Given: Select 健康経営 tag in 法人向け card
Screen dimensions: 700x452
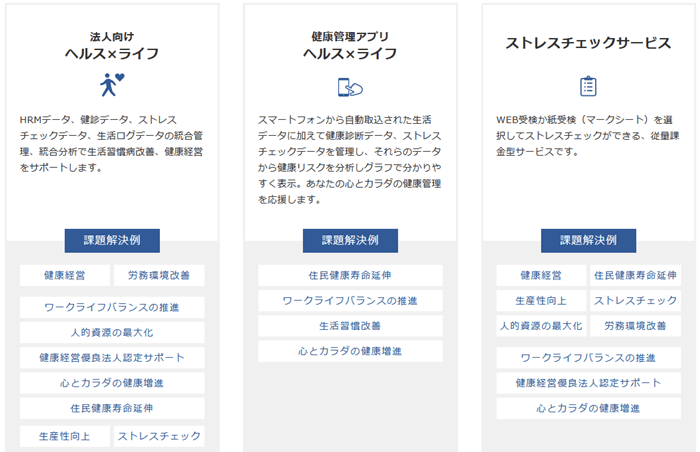Looking at the screenshot, I should pyautogui.click(x=64, y=275).
